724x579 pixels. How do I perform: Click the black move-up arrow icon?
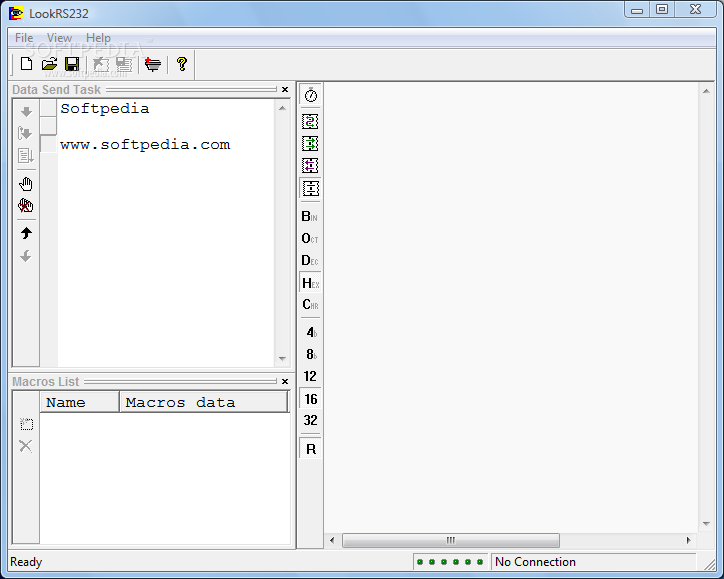(x=26, y=233)
